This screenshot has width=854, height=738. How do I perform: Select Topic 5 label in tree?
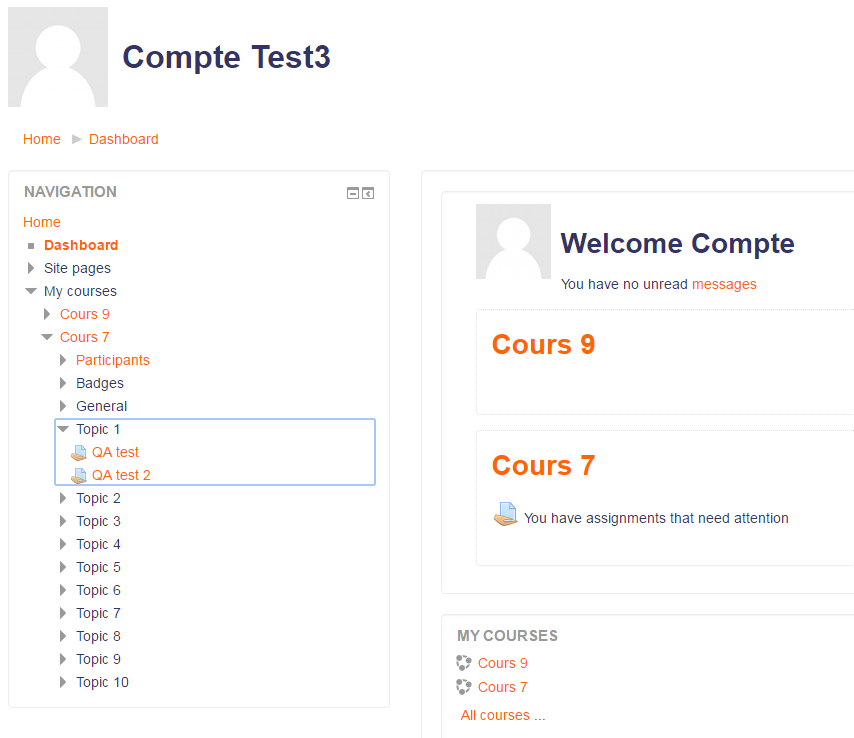tap(98, 568)
